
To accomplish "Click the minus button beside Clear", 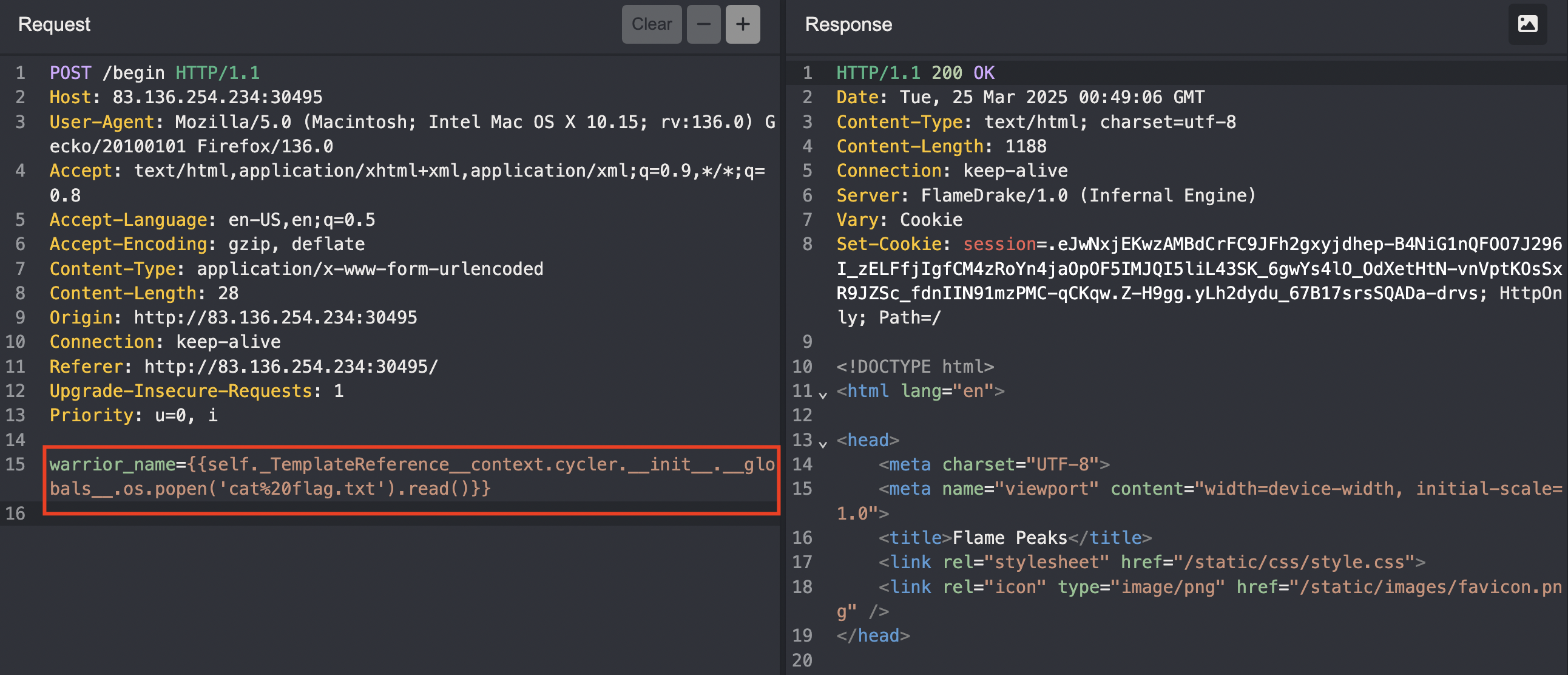I will 703,24.
